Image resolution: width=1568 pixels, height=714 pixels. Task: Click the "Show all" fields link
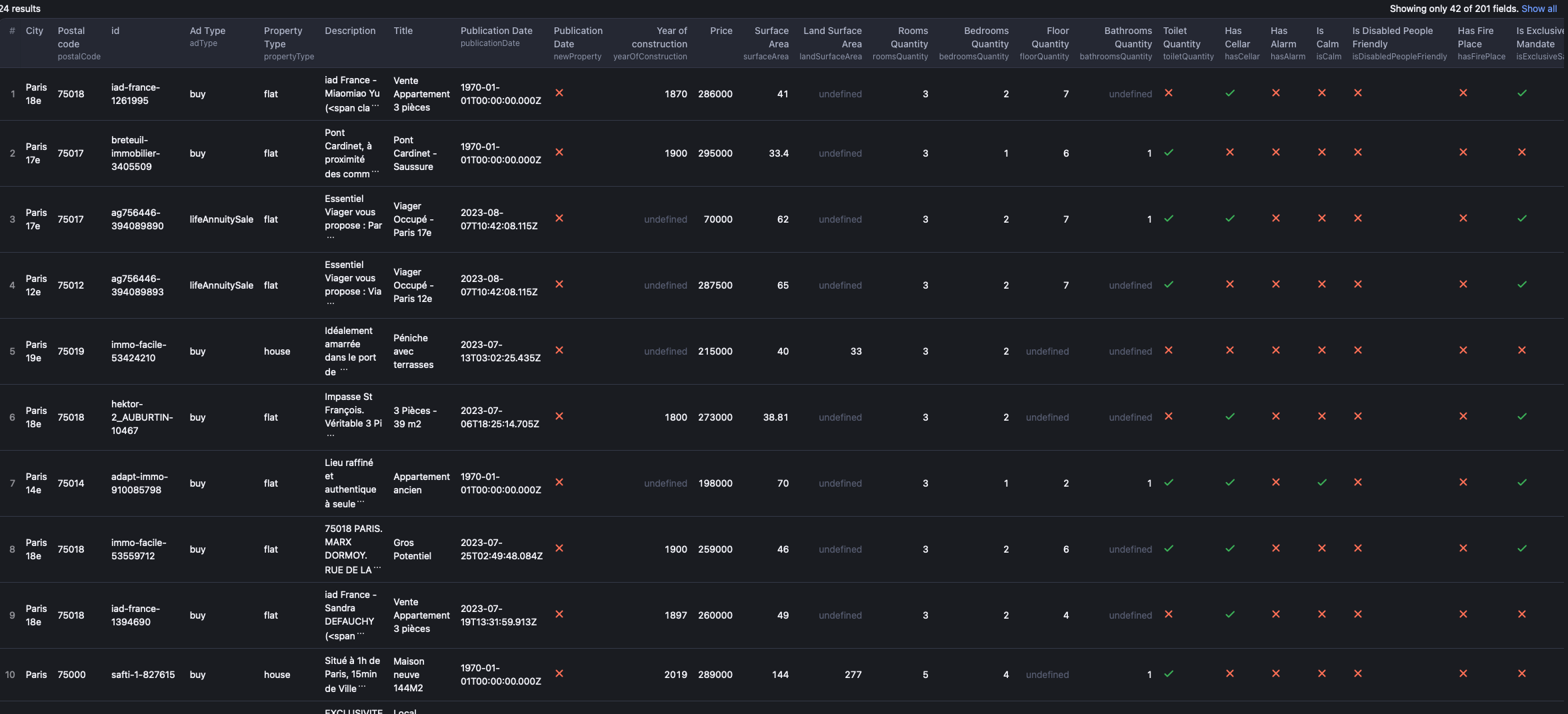point(1539,9)
